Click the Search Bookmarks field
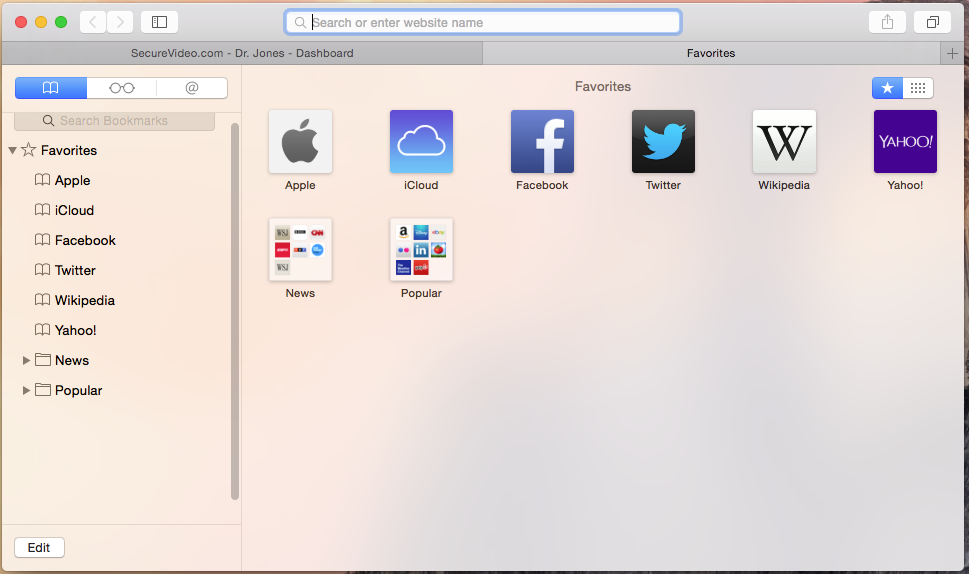 coord(114,121)
